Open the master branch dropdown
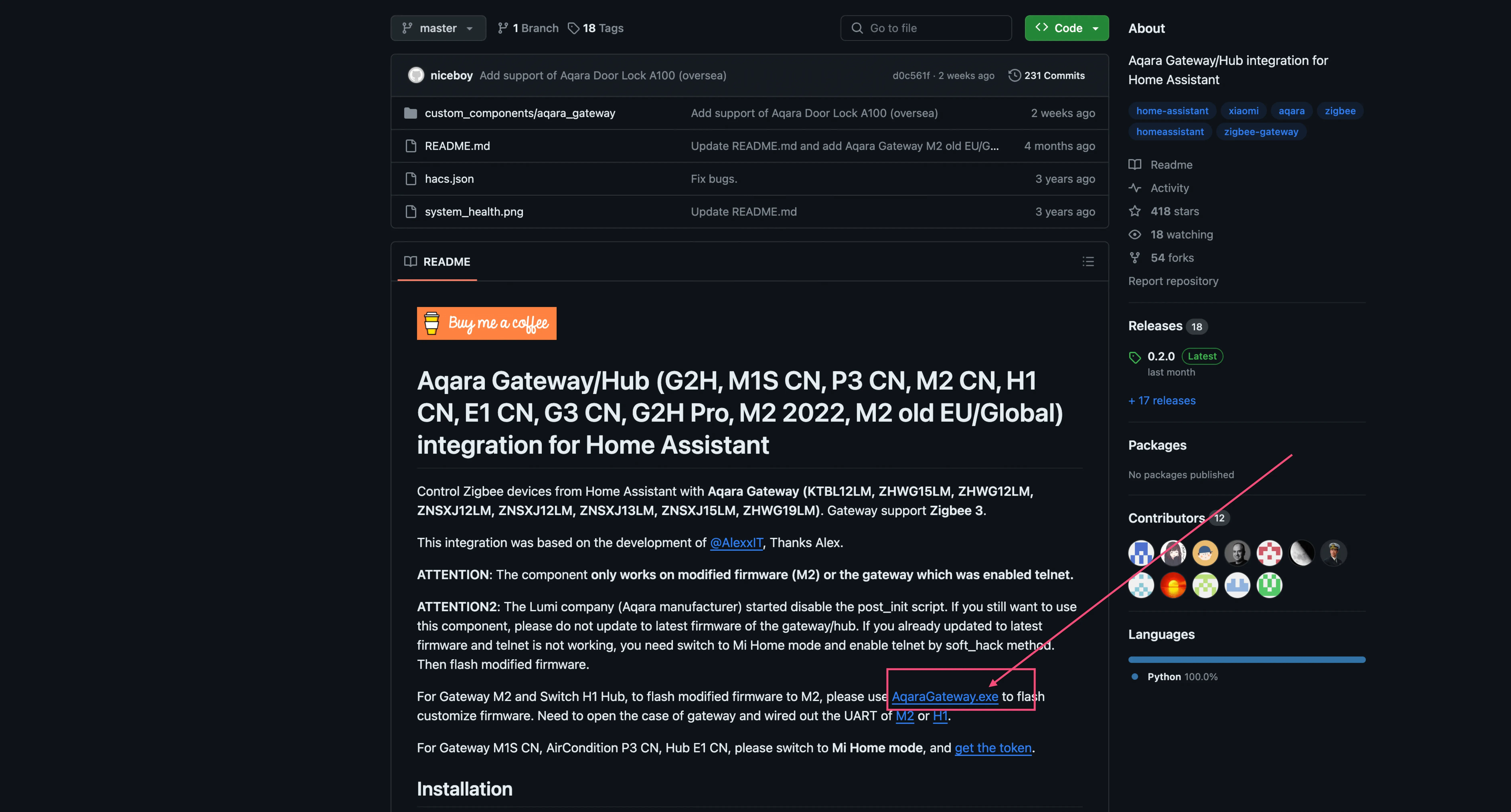The height and width of the screenshot is (812, 1511). (438, 28)
